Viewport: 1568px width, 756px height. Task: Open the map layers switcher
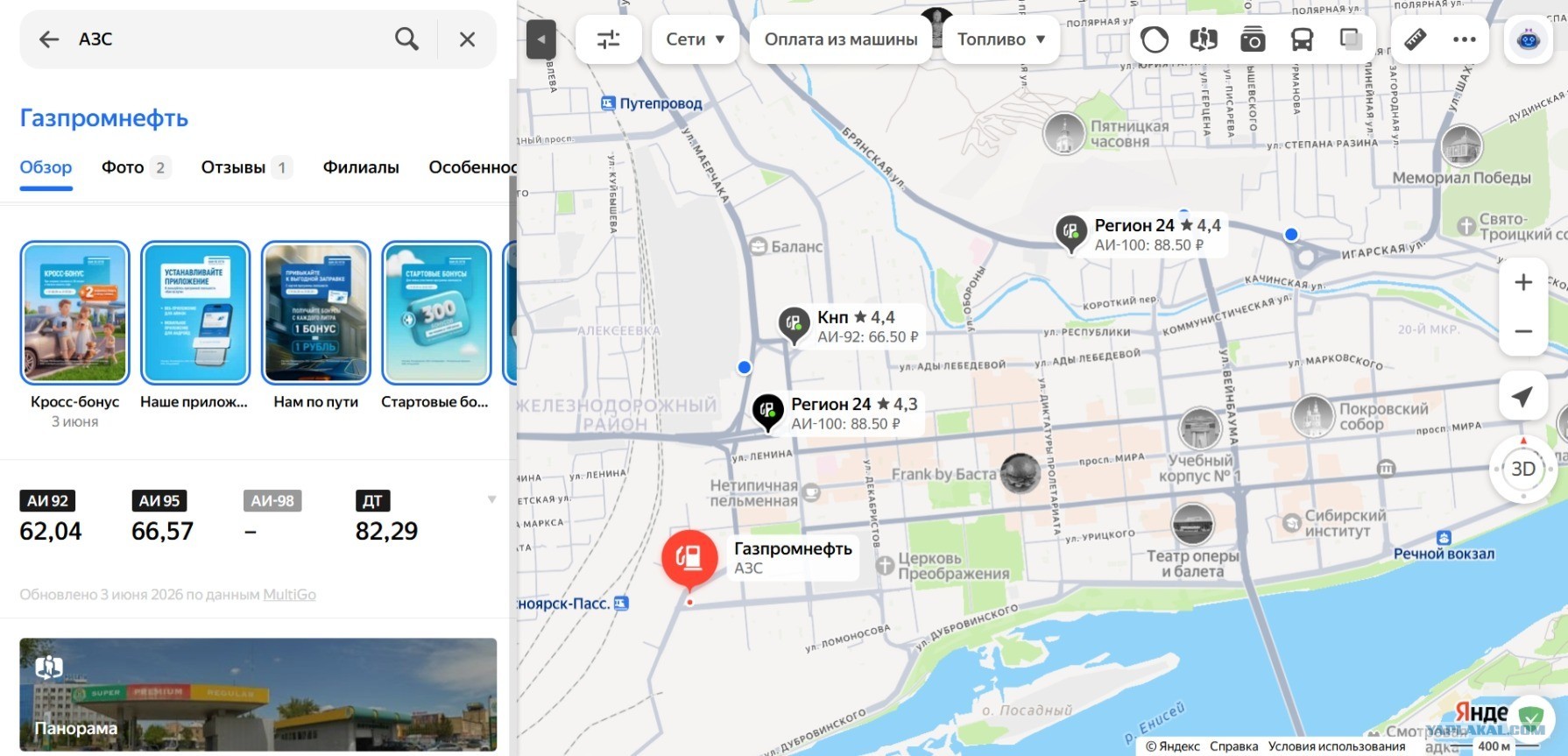pos(1351,39)
